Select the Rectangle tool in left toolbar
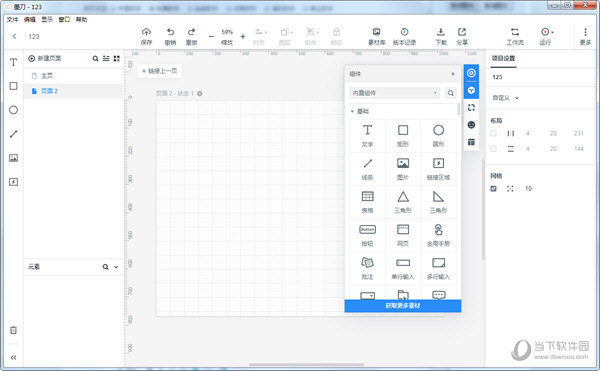The height and width of the screenshot is (371, 600). pyautogui.click(x=13, y=86)
